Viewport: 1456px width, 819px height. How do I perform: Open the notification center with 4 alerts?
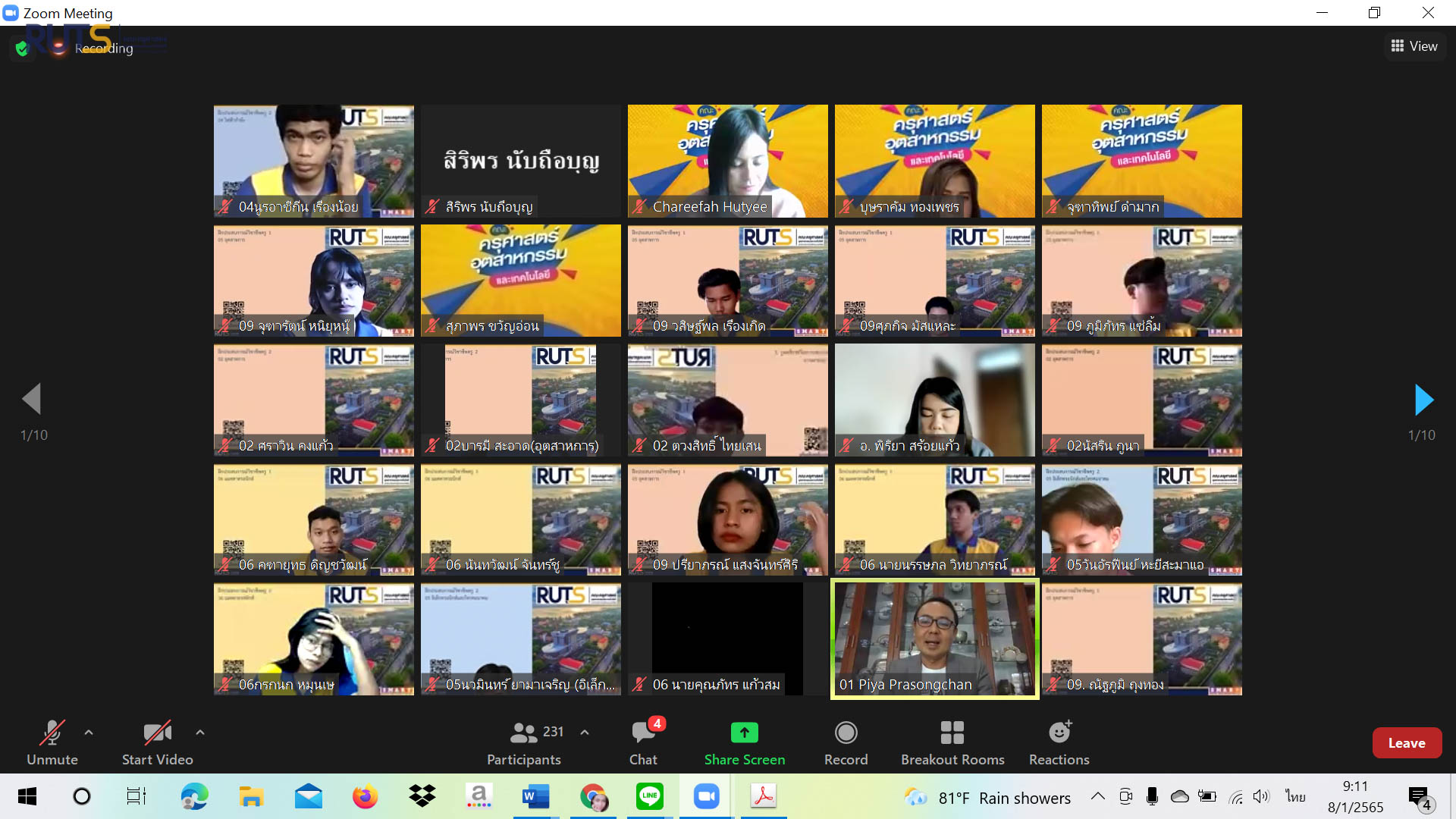pos(1420,798)
